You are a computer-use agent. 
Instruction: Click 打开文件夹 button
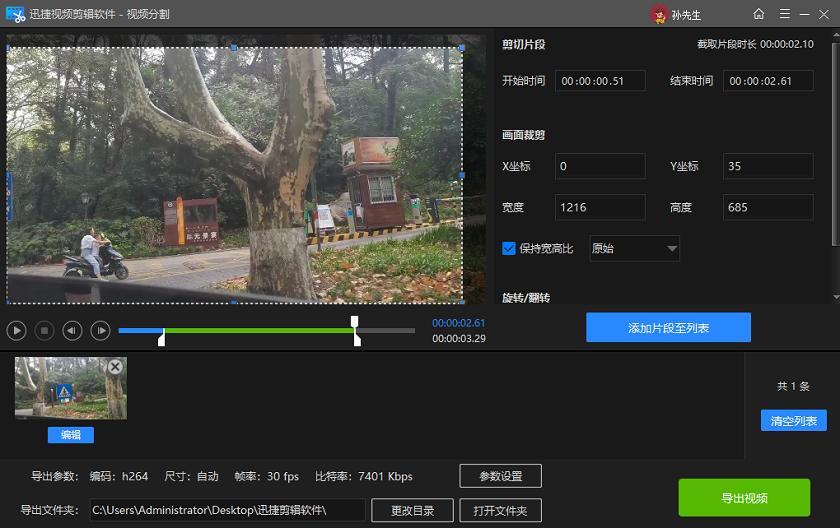click(500, 510)
